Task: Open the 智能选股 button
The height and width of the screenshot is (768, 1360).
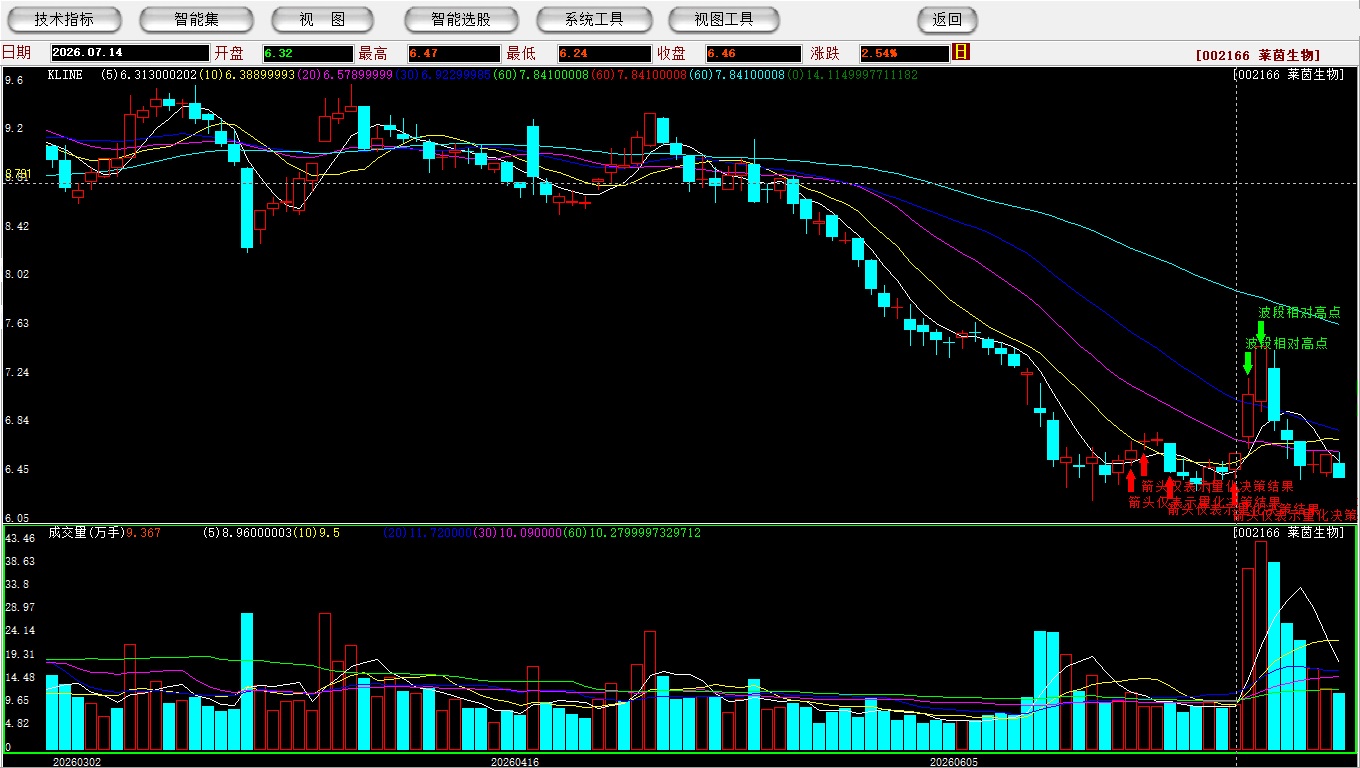Action: pos(461,19)
